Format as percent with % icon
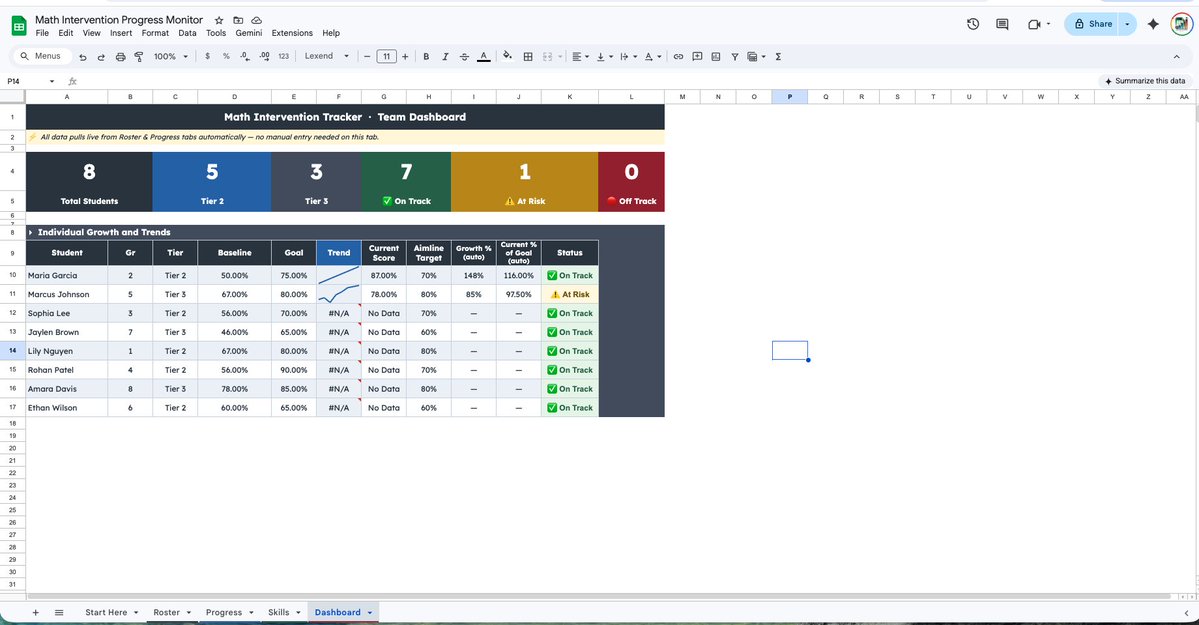 (x=226, y=57)
